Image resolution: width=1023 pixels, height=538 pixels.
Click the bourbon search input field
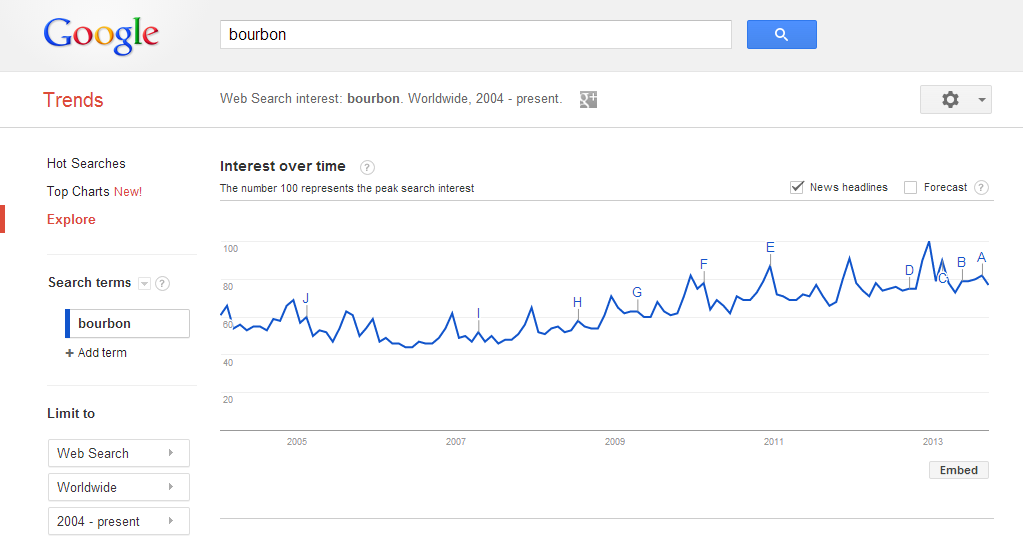coord(476,35)
